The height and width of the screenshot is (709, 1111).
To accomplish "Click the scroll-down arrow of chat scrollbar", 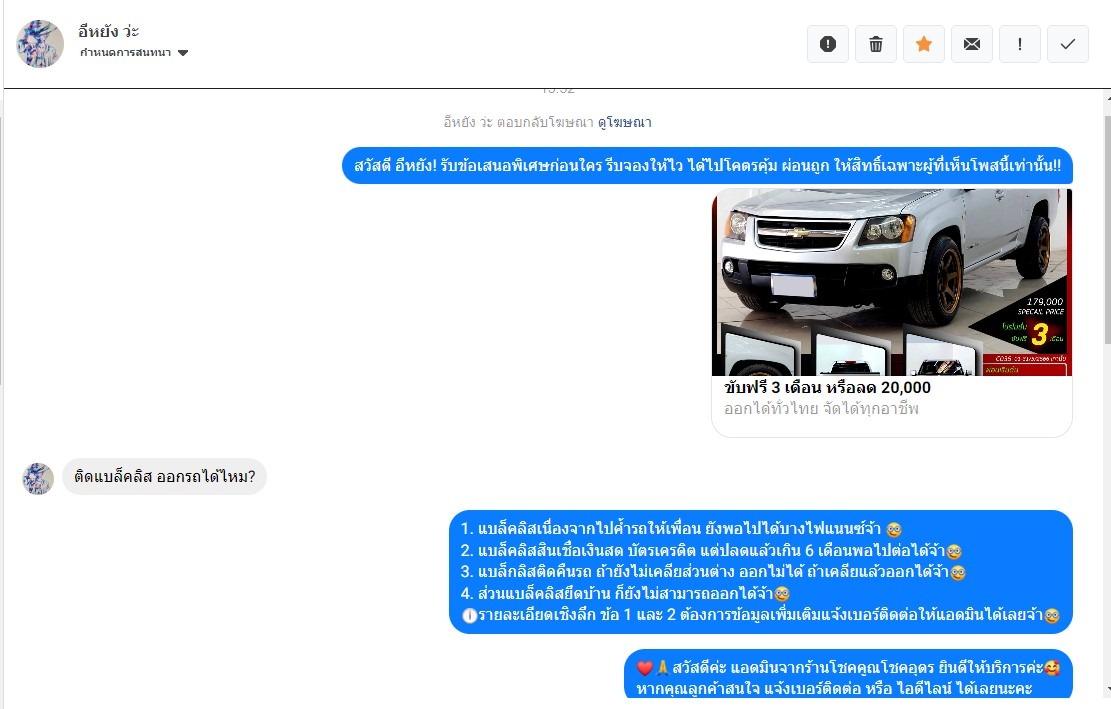I will tap(1107, 689).
